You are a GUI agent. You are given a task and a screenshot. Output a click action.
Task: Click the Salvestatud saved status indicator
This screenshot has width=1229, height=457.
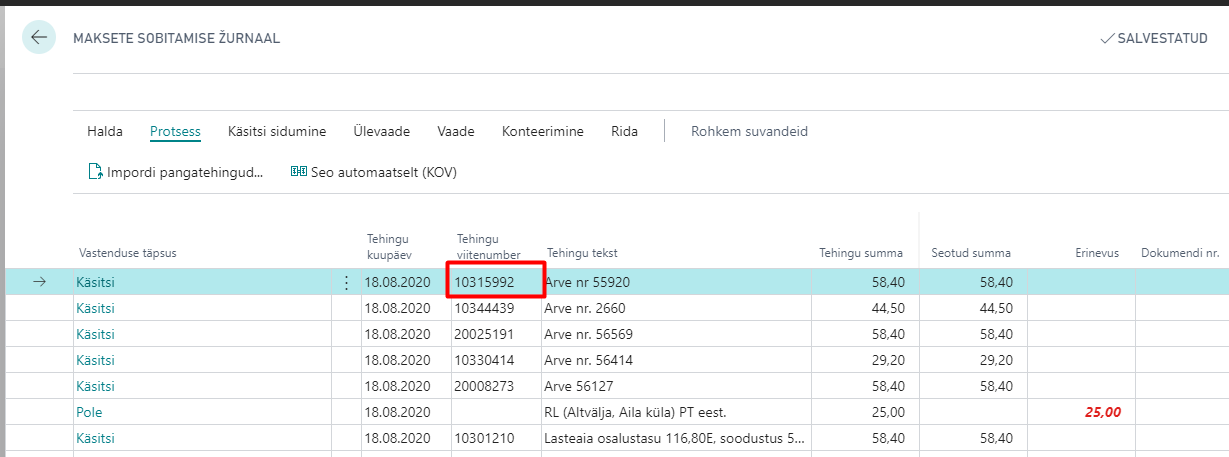(x=1153, y=38)
